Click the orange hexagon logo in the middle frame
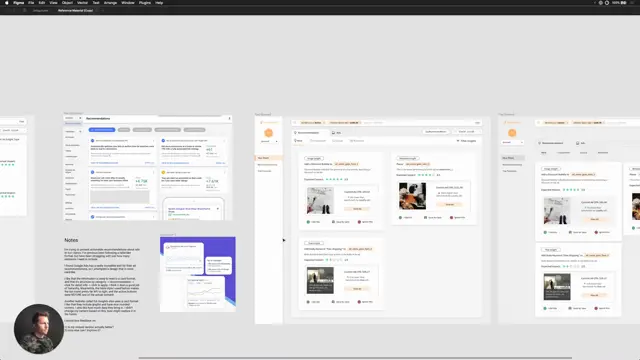This screenshot has height=360, width=640. [x=269, y=133]
